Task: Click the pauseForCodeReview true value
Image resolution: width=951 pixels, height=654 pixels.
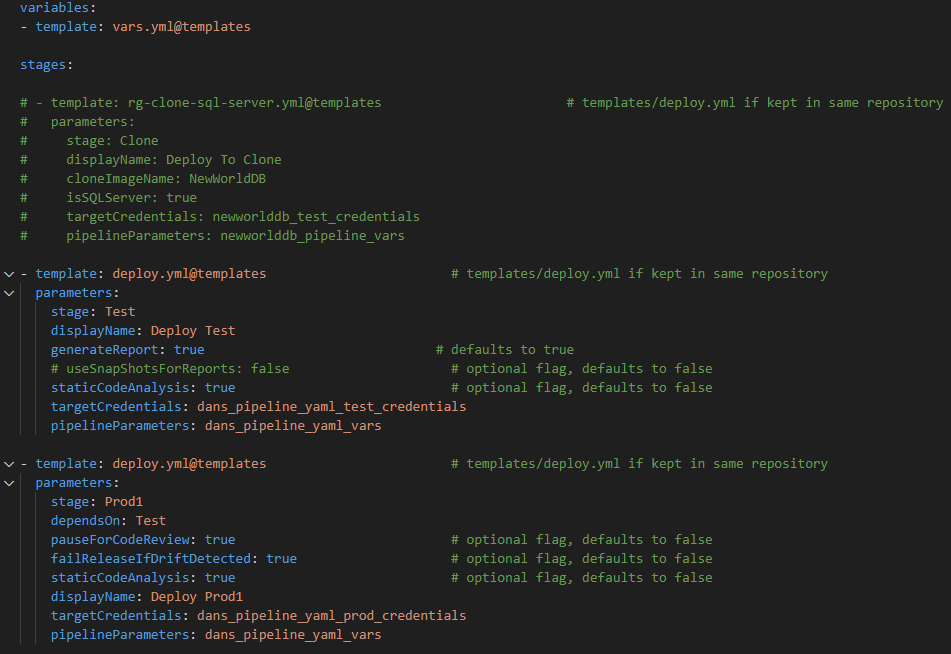Action: click(x=220, y=539)
